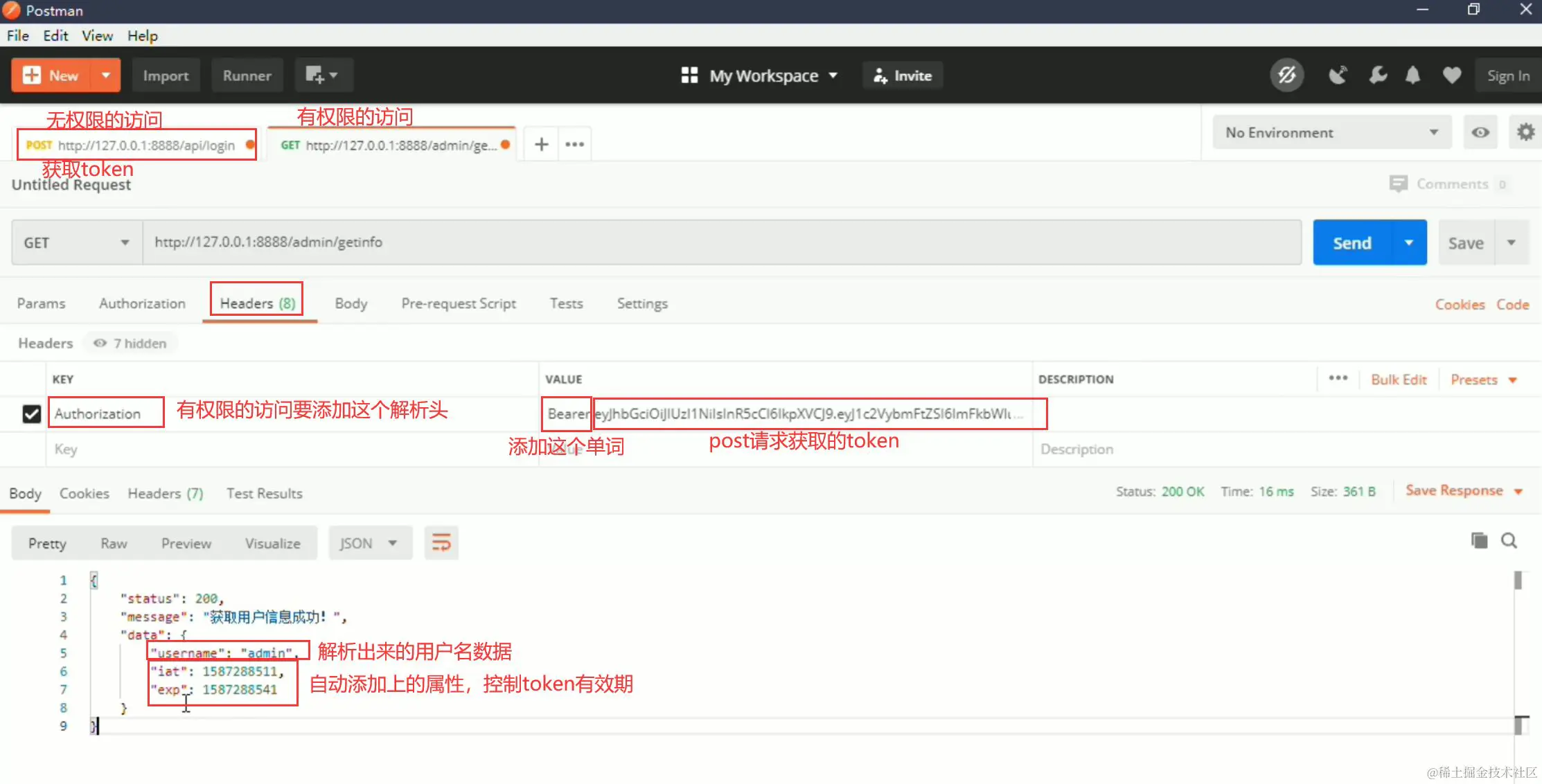Click the environment quick look eye
This screenshot has height=784, width=1542.
[x=1480, y=132]
